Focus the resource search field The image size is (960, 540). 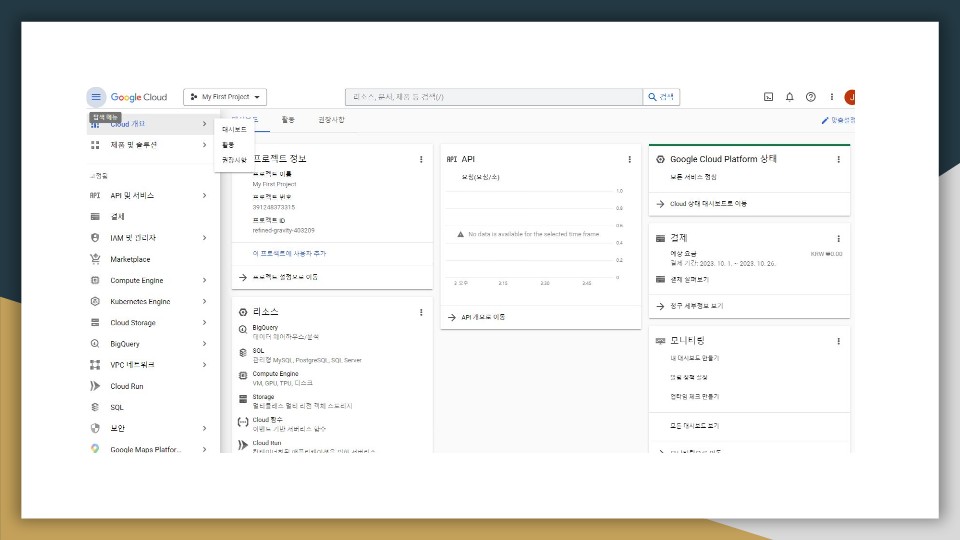(x=493, y=97)
